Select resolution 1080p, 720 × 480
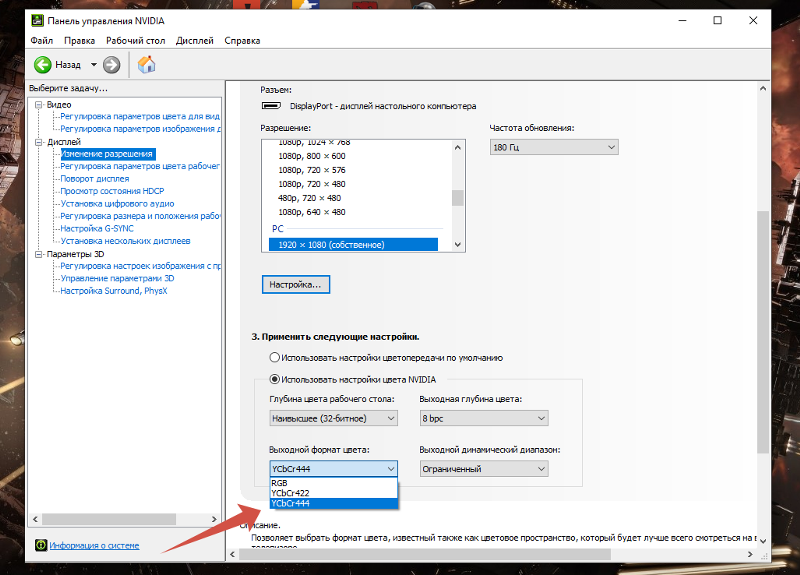This screenshot has height=575, width=800. click(312, 184)
